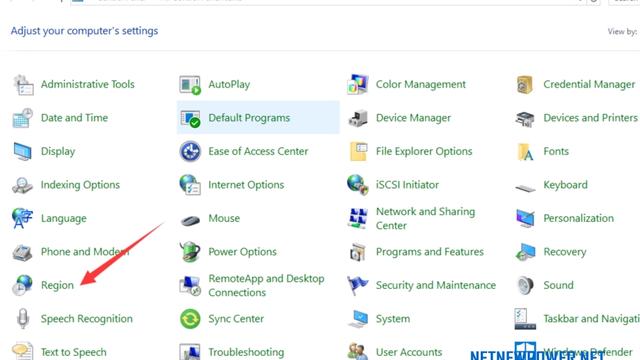Open Keyboard settings link
The width and height of the screenshot is (640, 360).
tap(566, 185)
